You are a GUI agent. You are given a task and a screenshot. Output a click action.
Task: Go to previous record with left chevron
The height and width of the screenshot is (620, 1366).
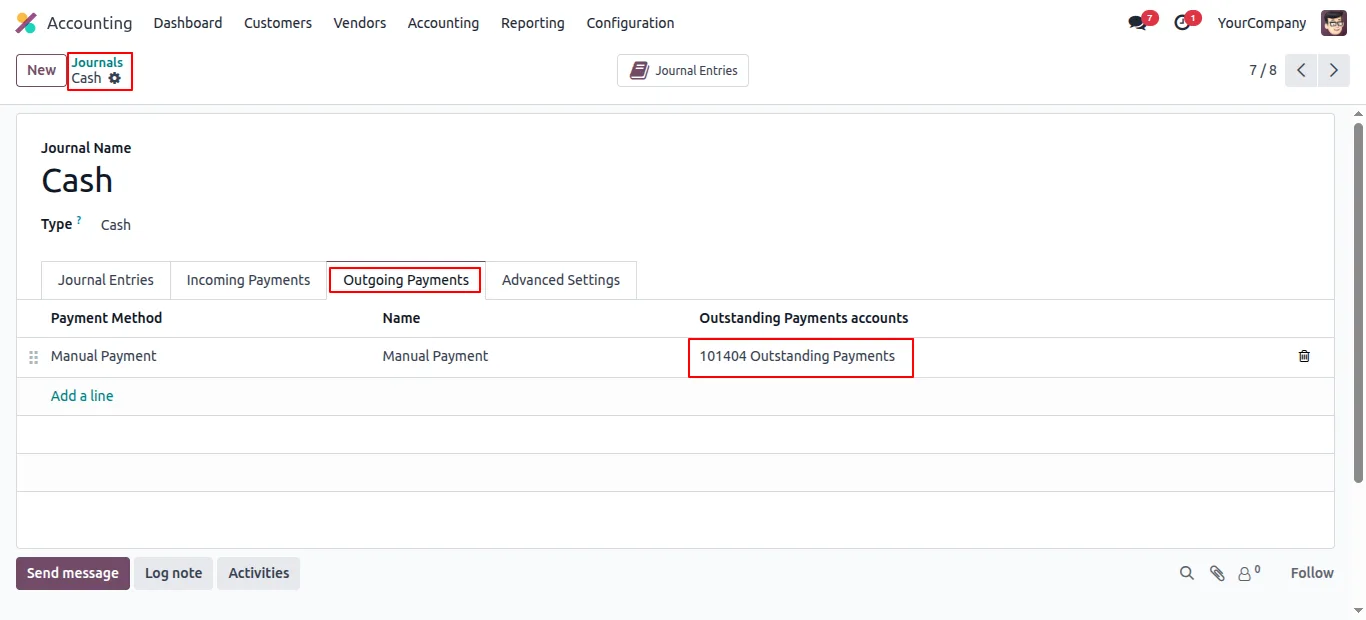[x=1301, y=70]
